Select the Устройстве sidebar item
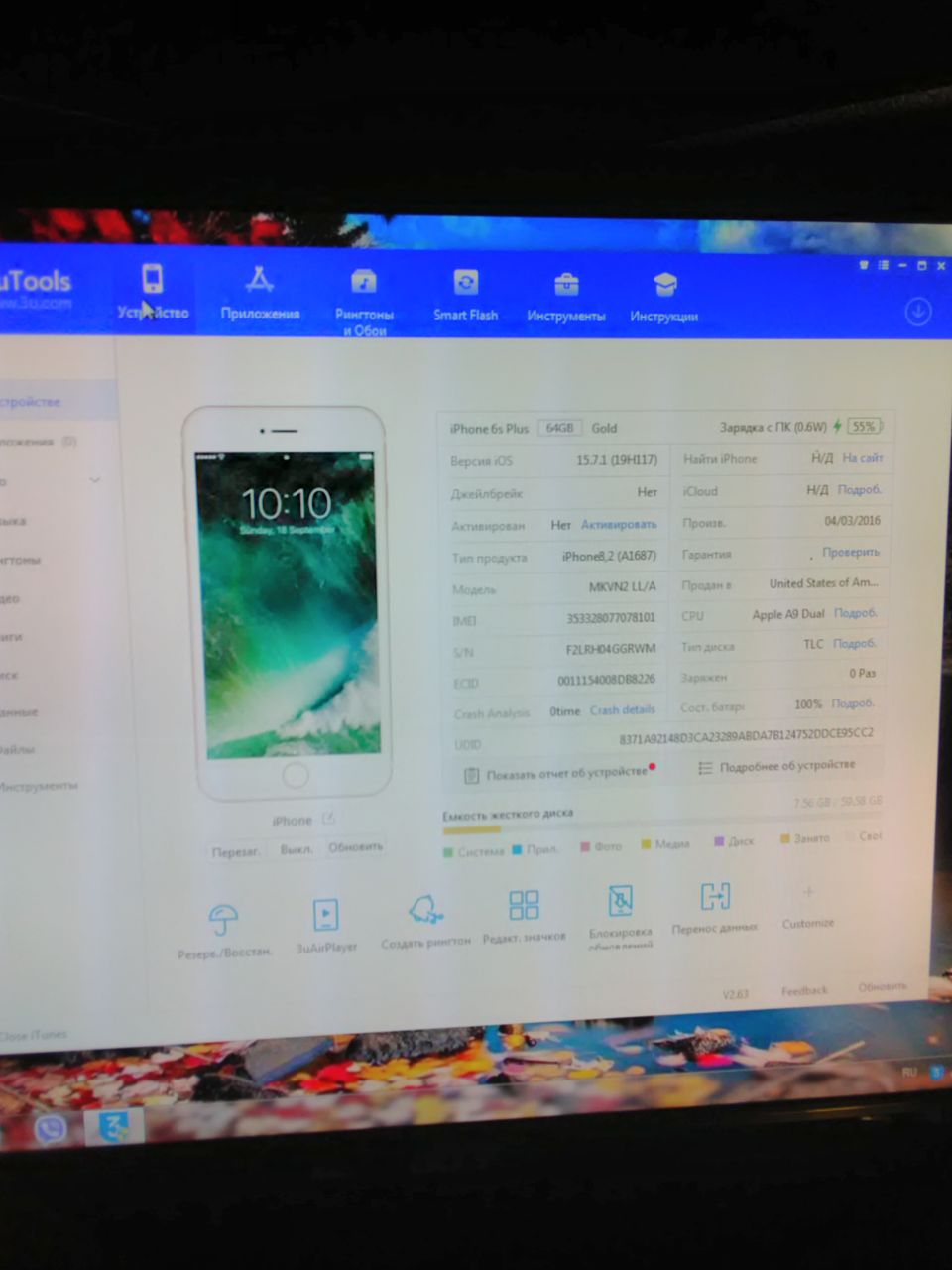This screenshot has height=1270, width=952. (x=31, y=402)
